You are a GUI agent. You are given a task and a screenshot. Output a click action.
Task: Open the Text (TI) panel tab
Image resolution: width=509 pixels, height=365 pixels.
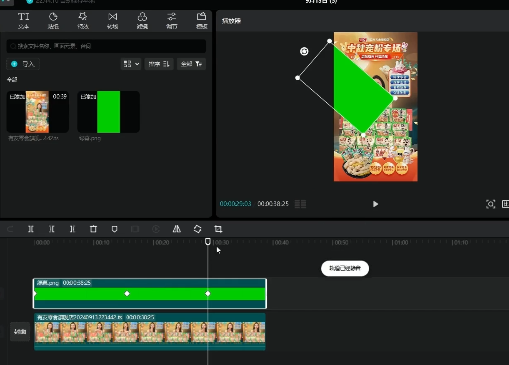click(23, 21)
